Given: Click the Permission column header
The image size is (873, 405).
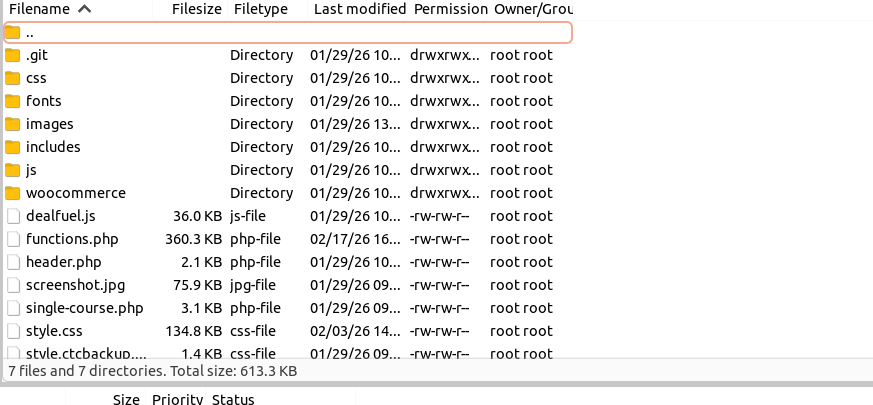Looking at the screenshot, I should pos(450,9).
